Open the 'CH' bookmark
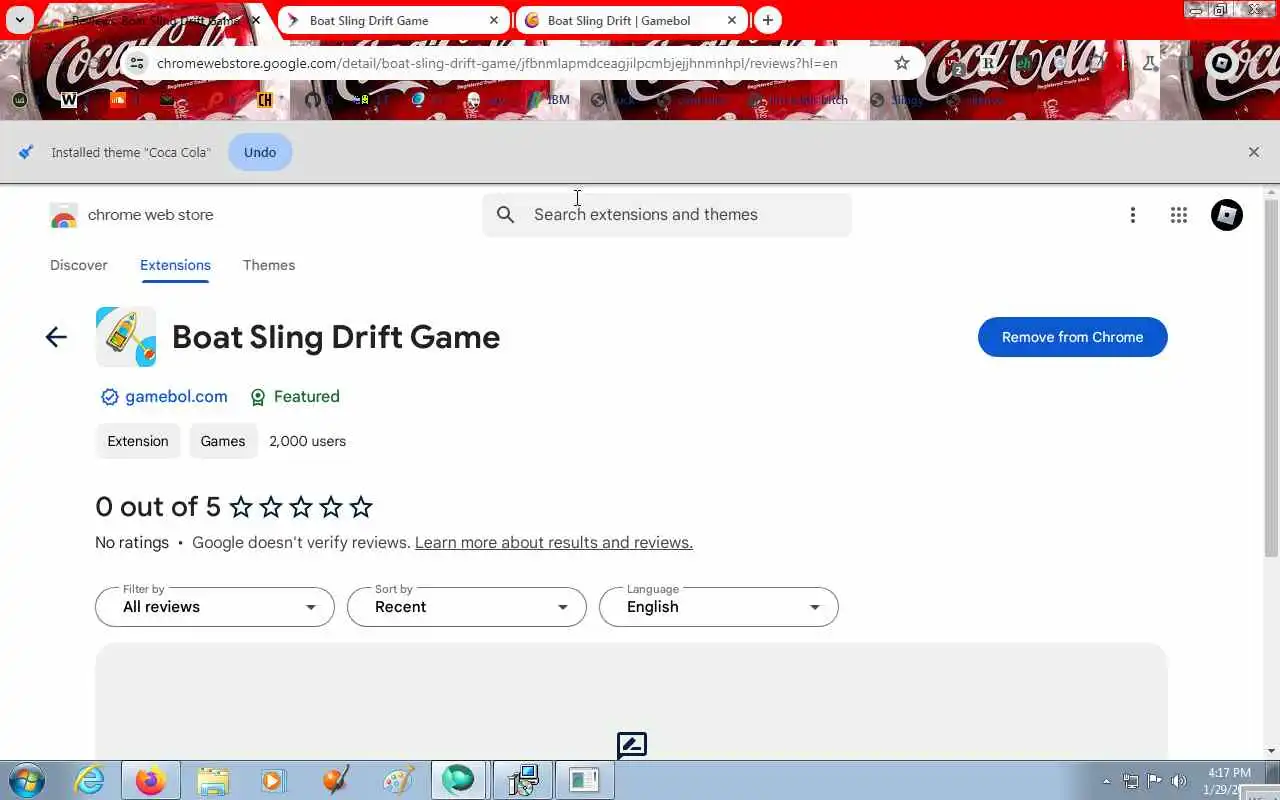 (265, 100)
